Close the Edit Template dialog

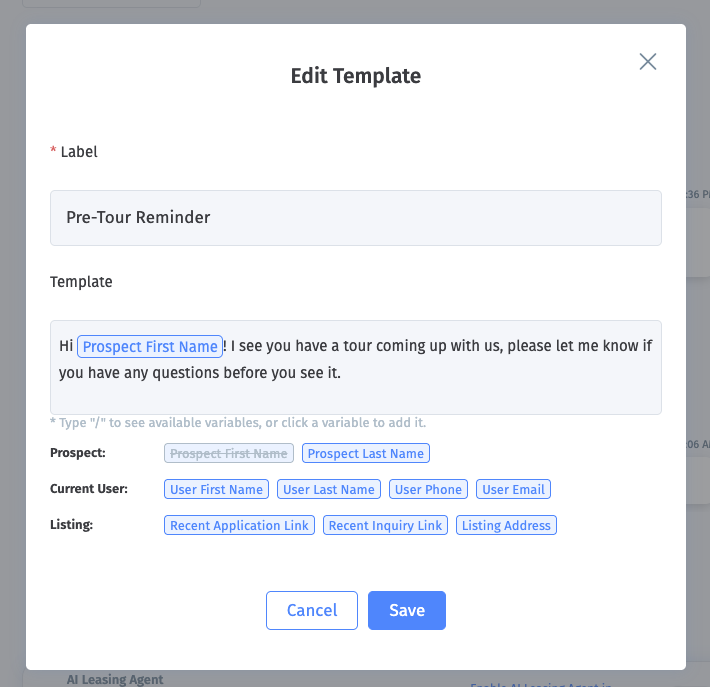point(648,62)
